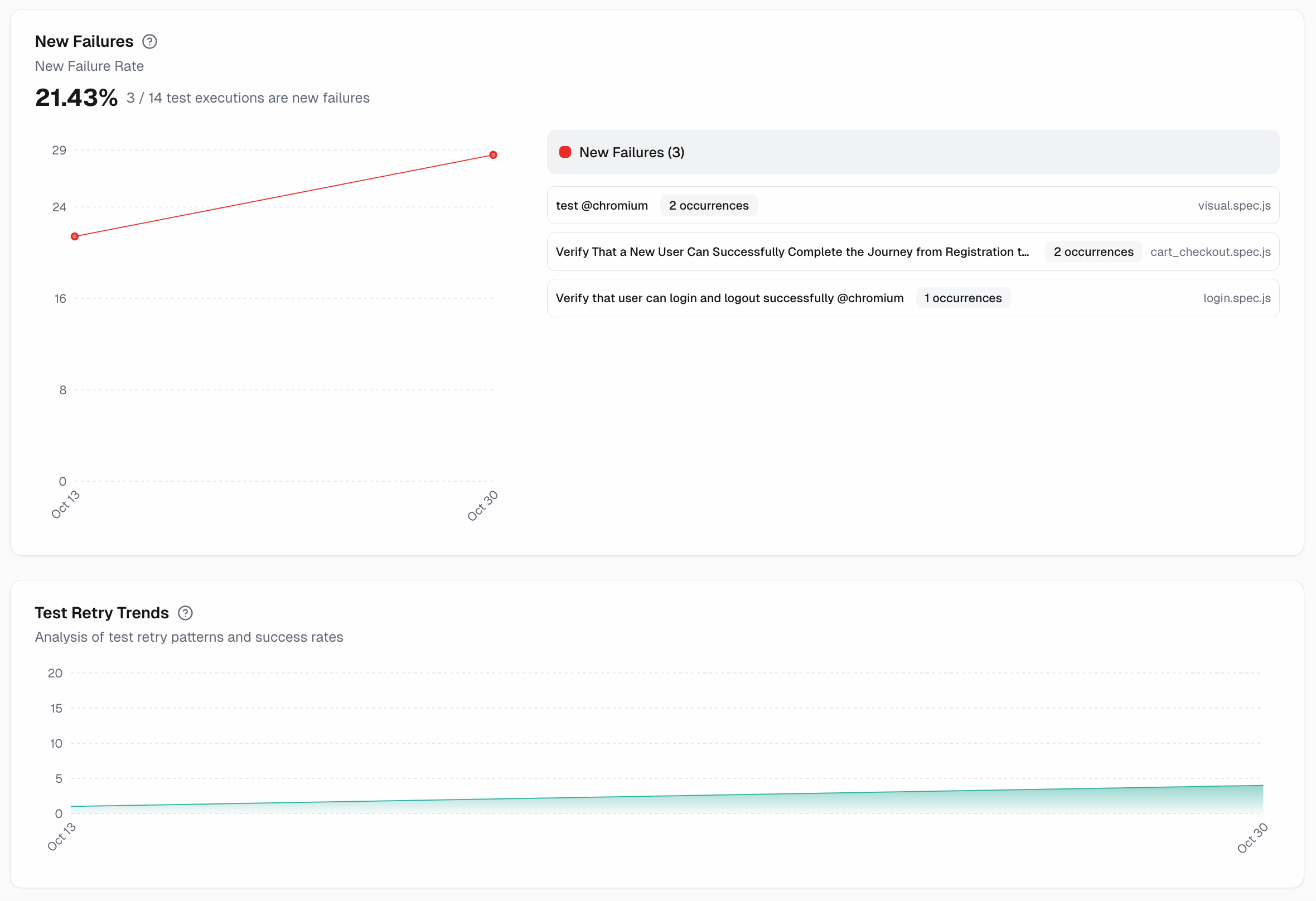
Task: Click the New Failures (3) legend header
Action: [x=631, y=152]
